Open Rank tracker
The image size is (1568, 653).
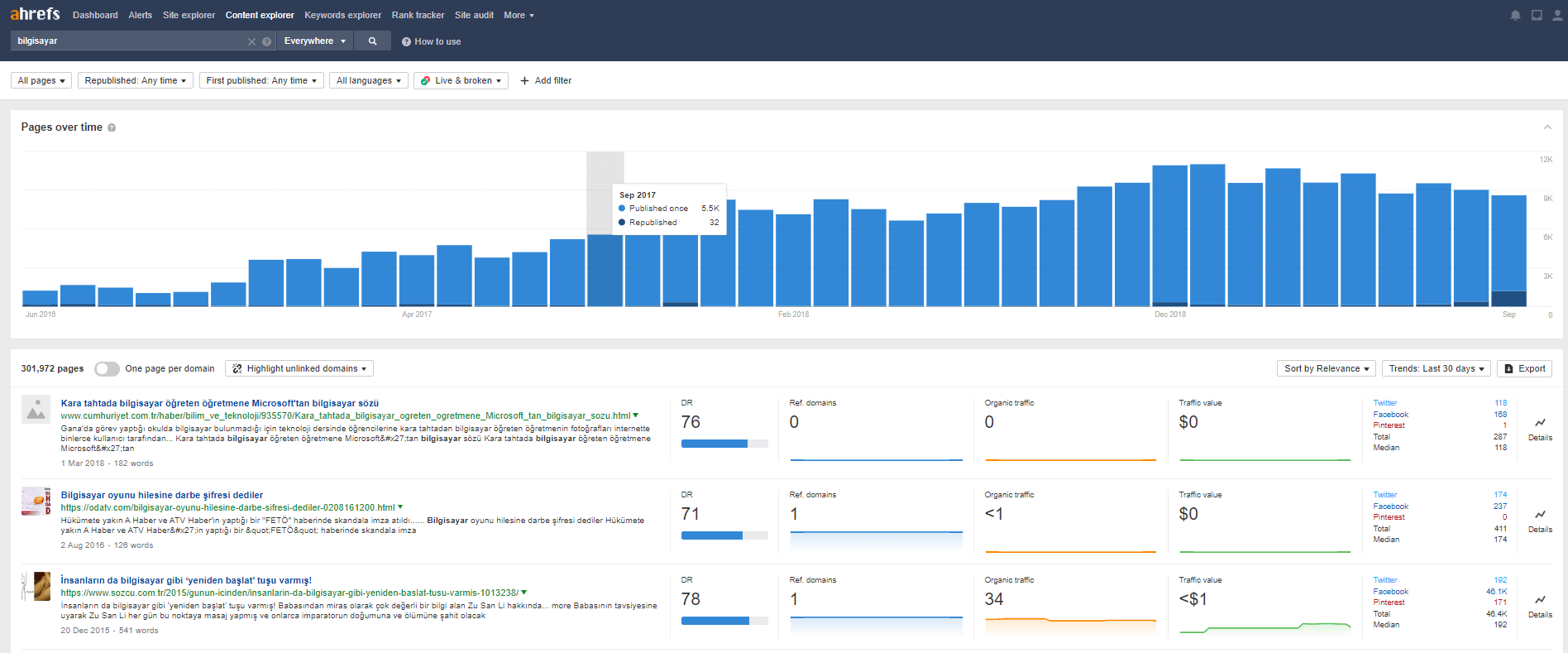(x=418, y=15)
